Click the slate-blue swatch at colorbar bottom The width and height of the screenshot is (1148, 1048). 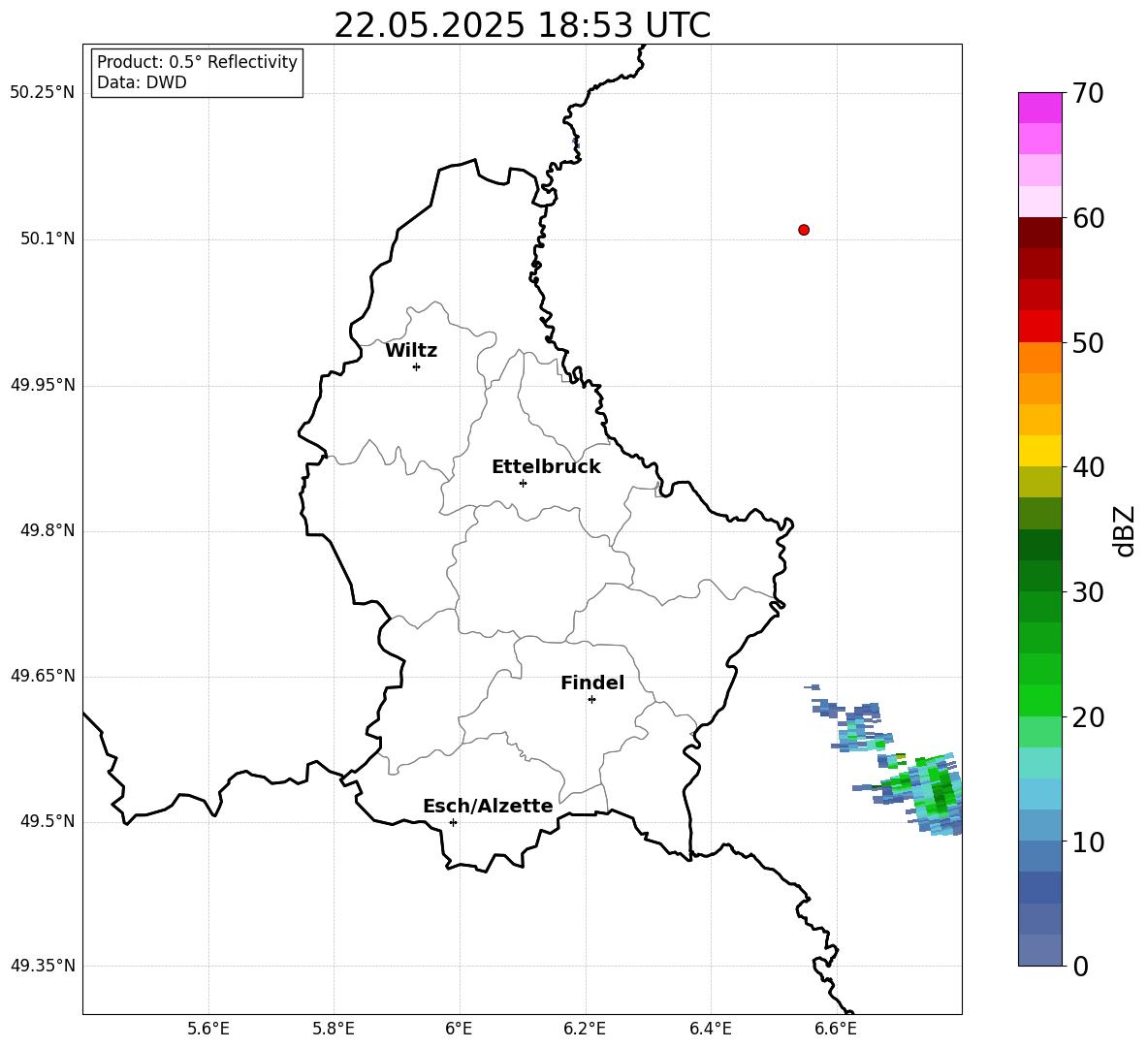(1039, 950)
